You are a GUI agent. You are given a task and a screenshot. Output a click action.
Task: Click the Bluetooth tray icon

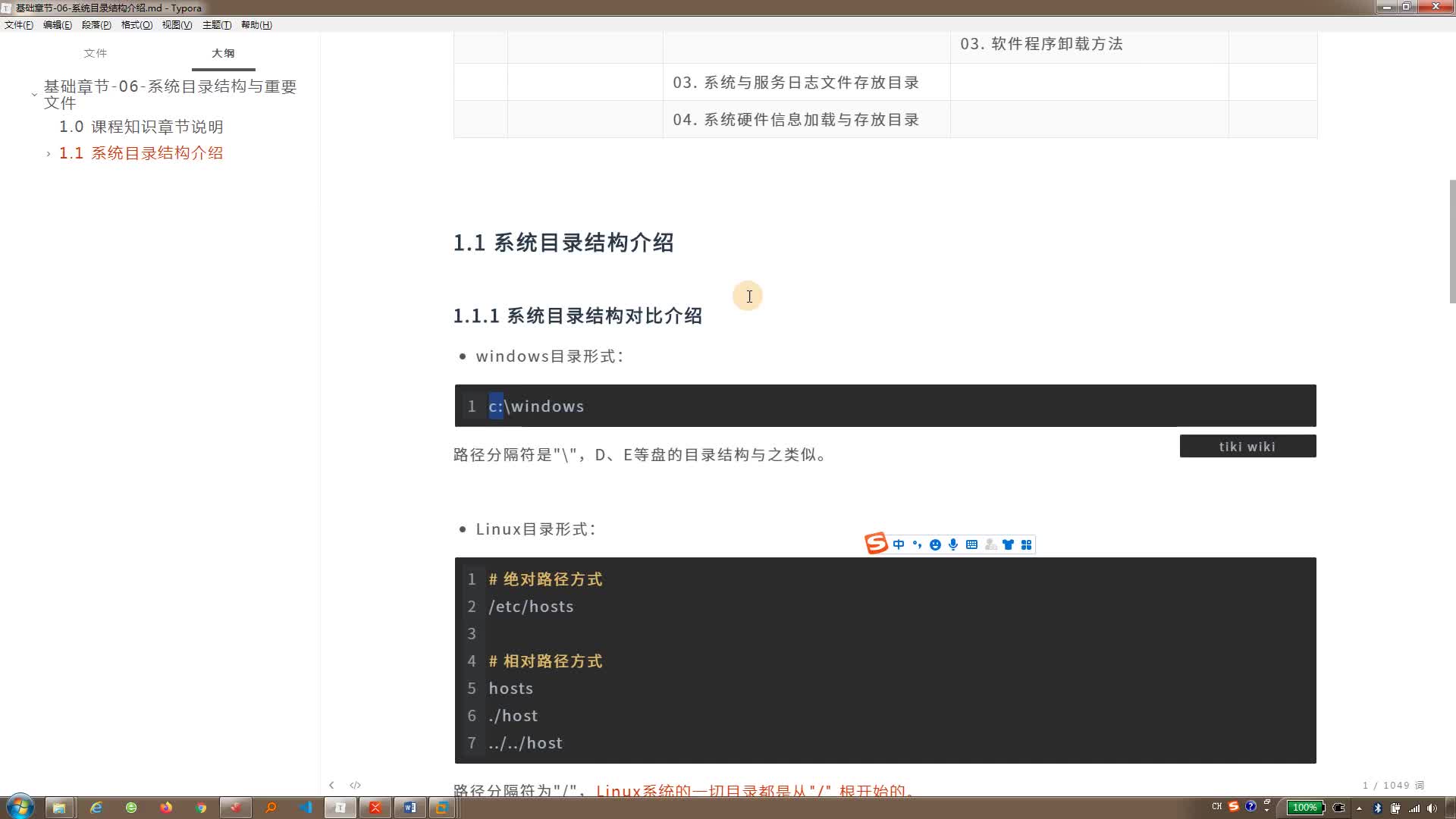click(1378, 808)
